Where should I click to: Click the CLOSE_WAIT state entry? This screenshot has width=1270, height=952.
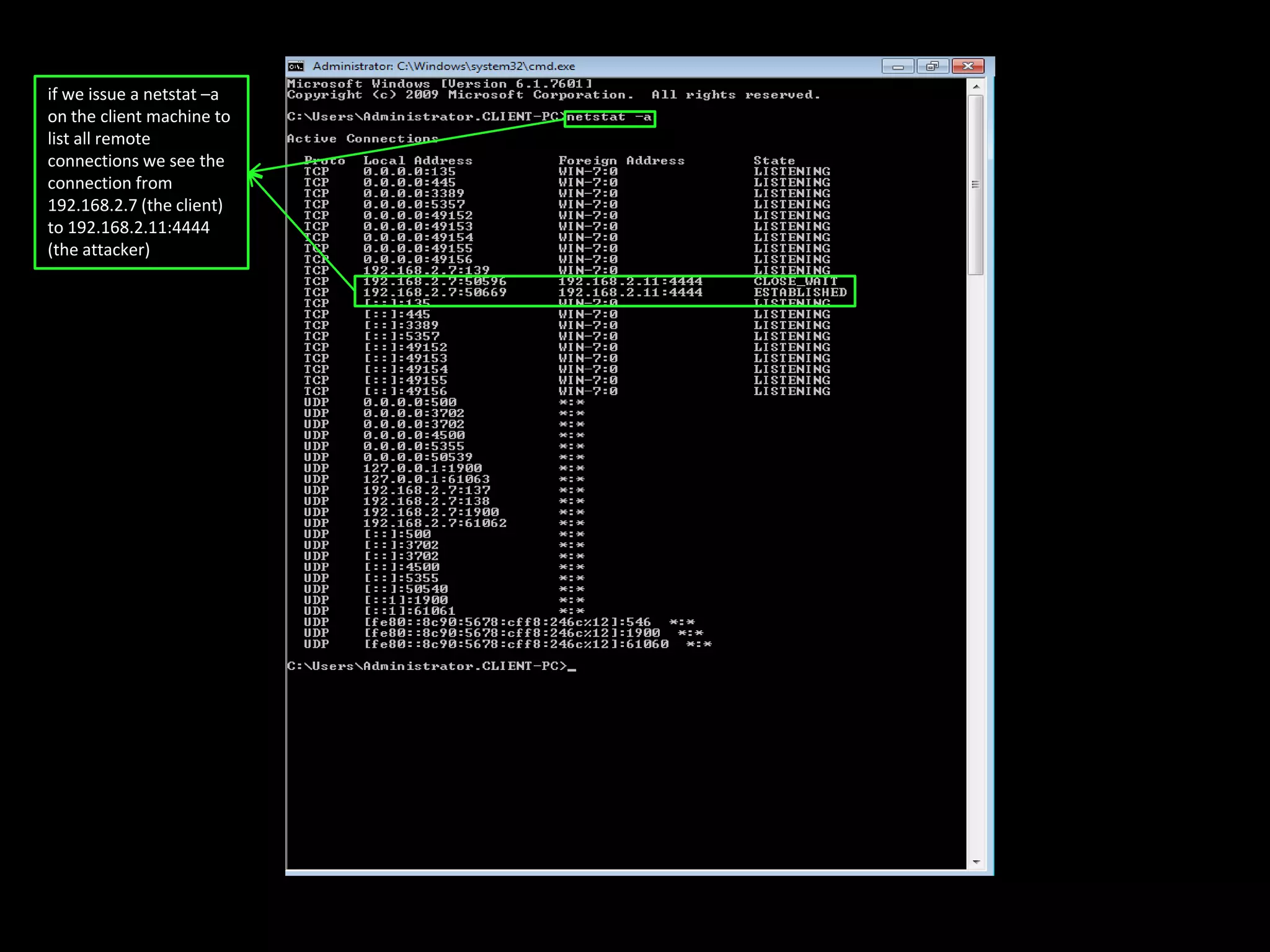click(795, 281)
